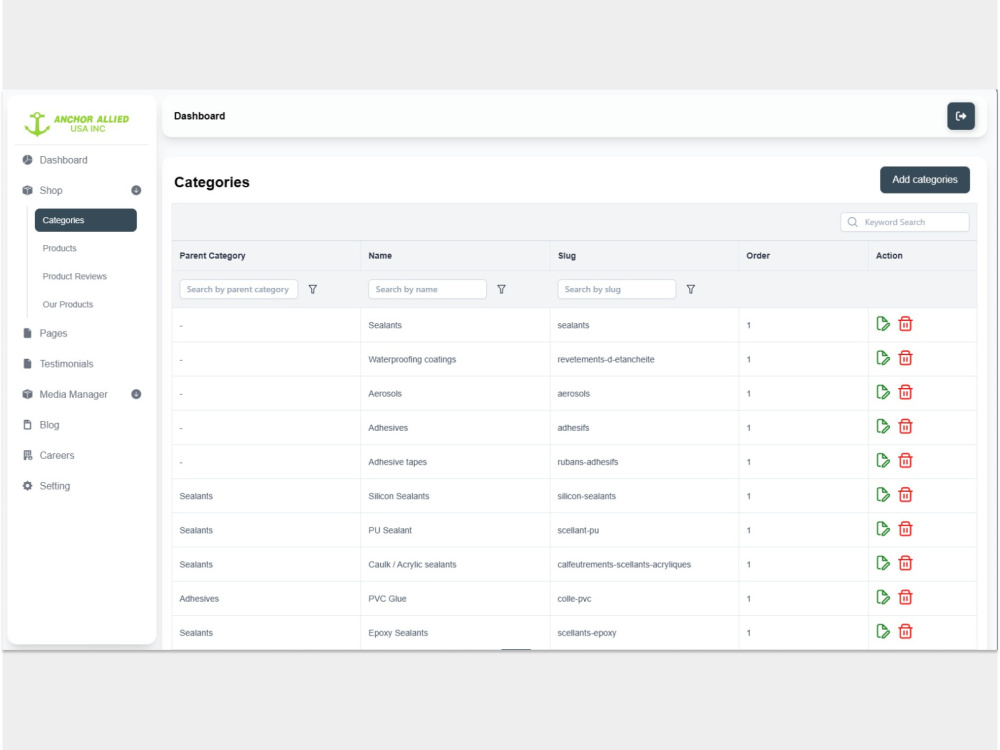Screen dimensions: 1000x750
Task: Delete the PVC Glue category
Action: (905, 598)
